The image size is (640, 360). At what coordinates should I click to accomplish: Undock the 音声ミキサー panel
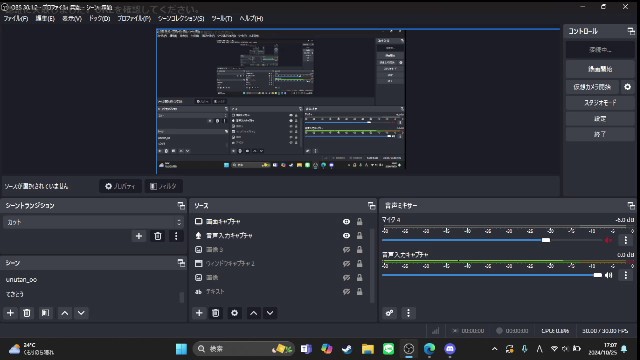pos(631,206)
